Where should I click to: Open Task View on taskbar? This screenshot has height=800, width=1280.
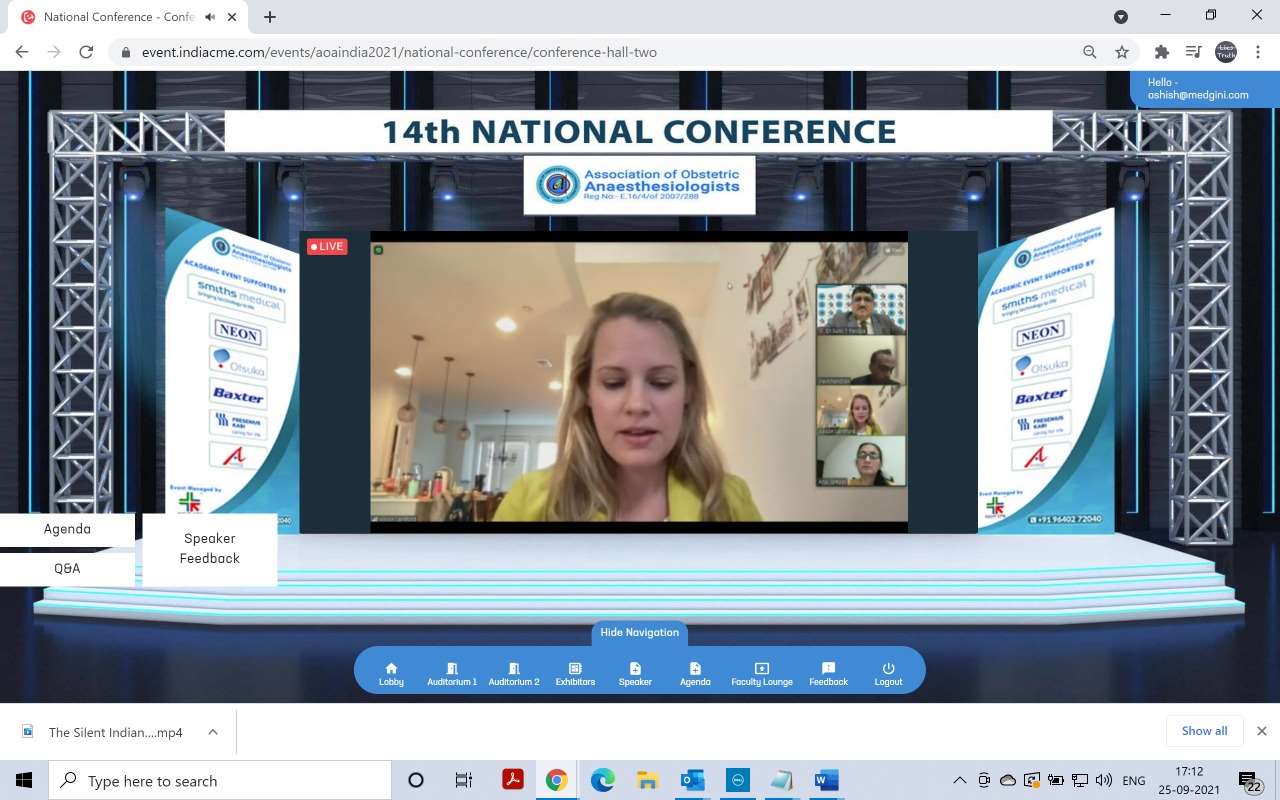(x=464, y=780)
